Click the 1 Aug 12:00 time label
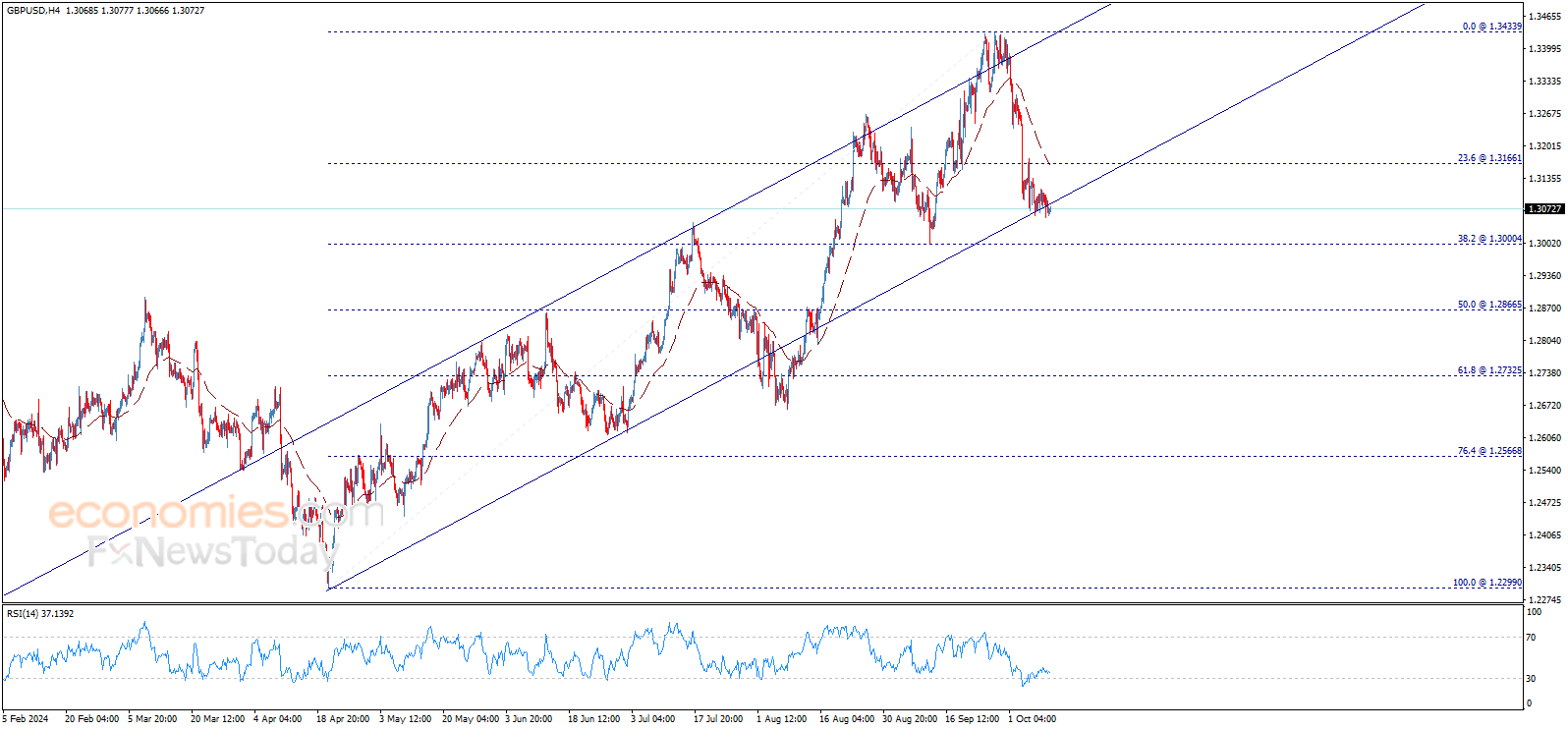 781,719
